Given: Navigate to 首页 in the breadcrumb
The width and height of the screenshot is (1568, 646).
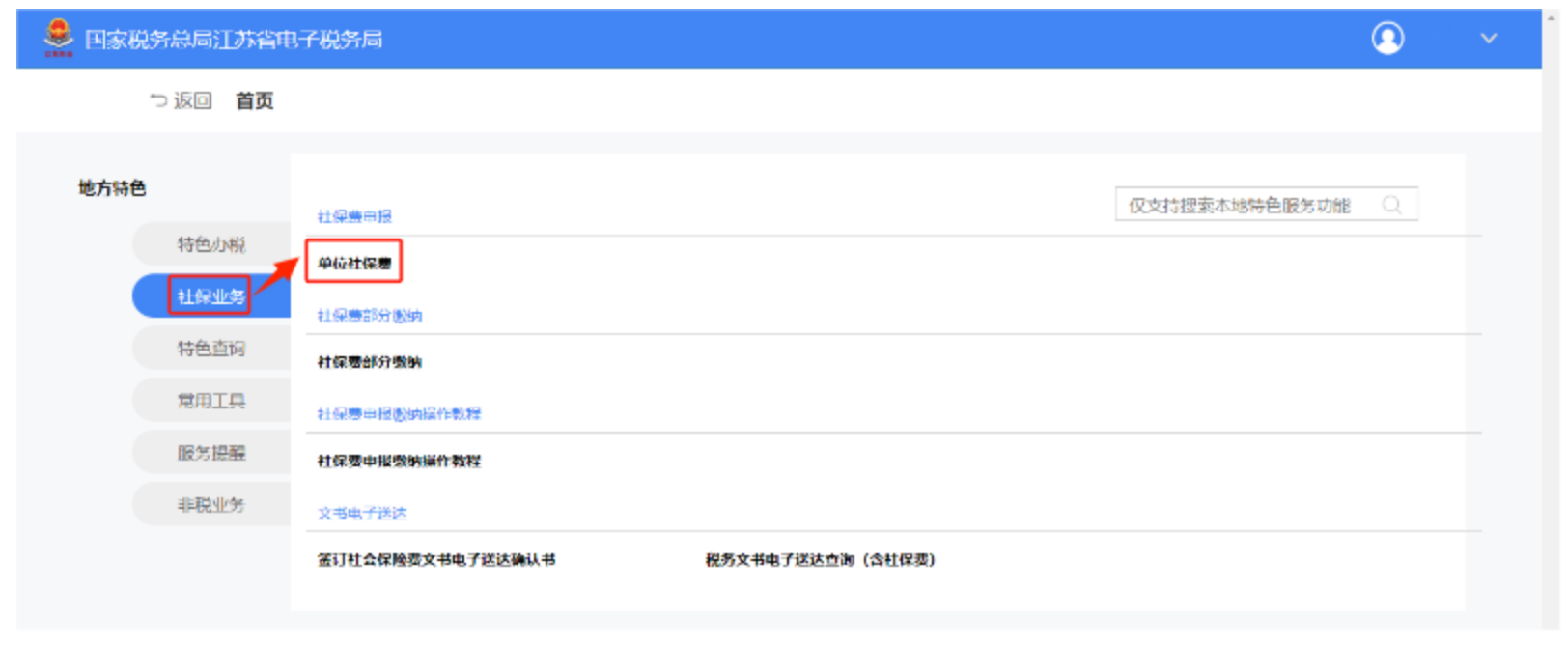Looking at the screenshot, I should [x=254, y=100].
